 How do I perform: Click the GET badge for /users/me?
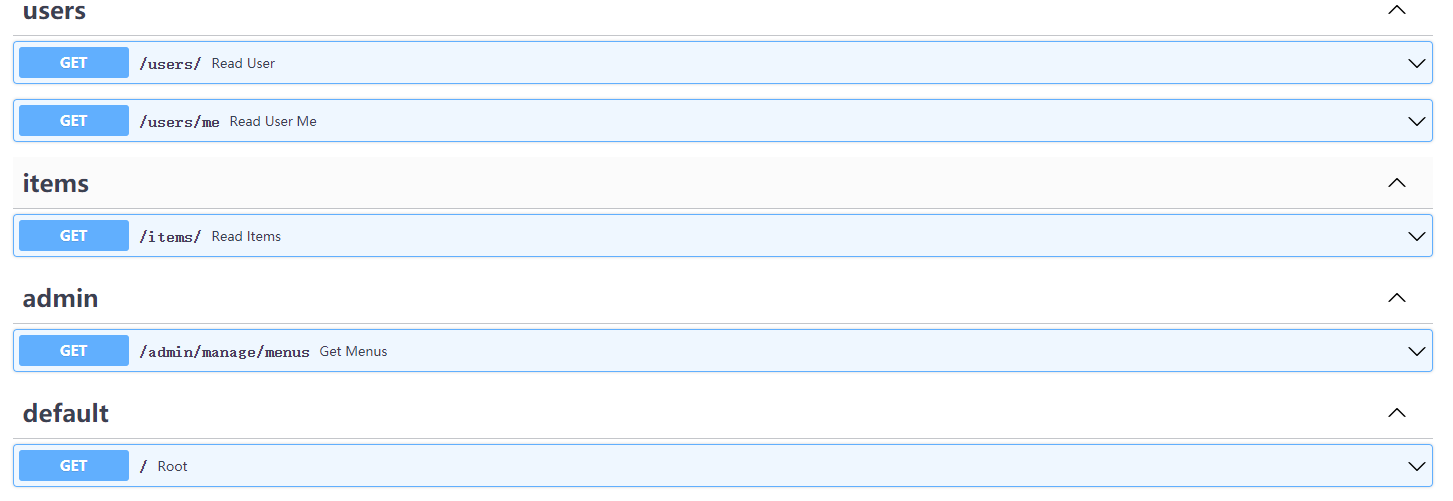74,120
